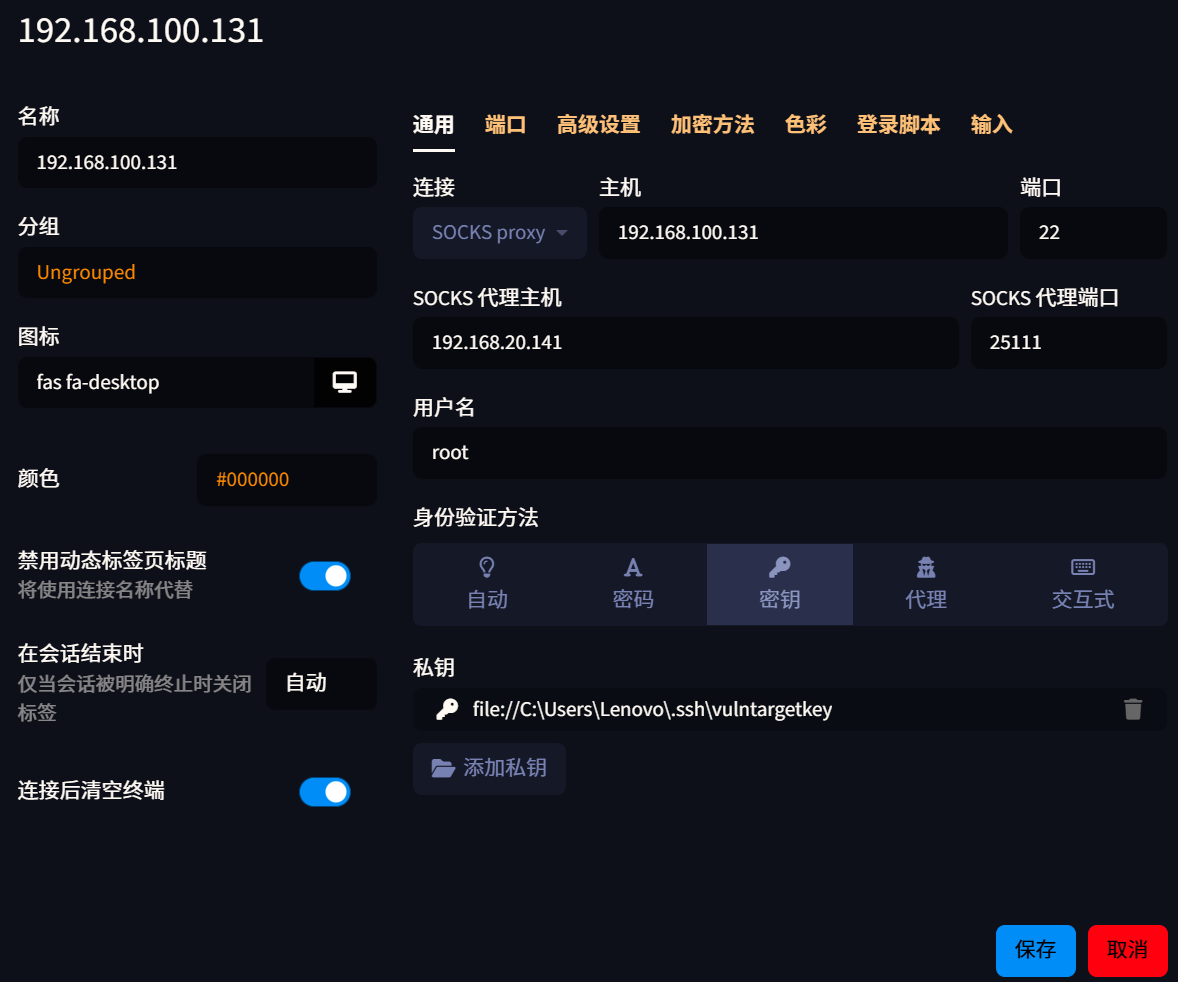The image size is (1178, 982).
Task: Open the #000000 color field
Action: coord(286,479)
